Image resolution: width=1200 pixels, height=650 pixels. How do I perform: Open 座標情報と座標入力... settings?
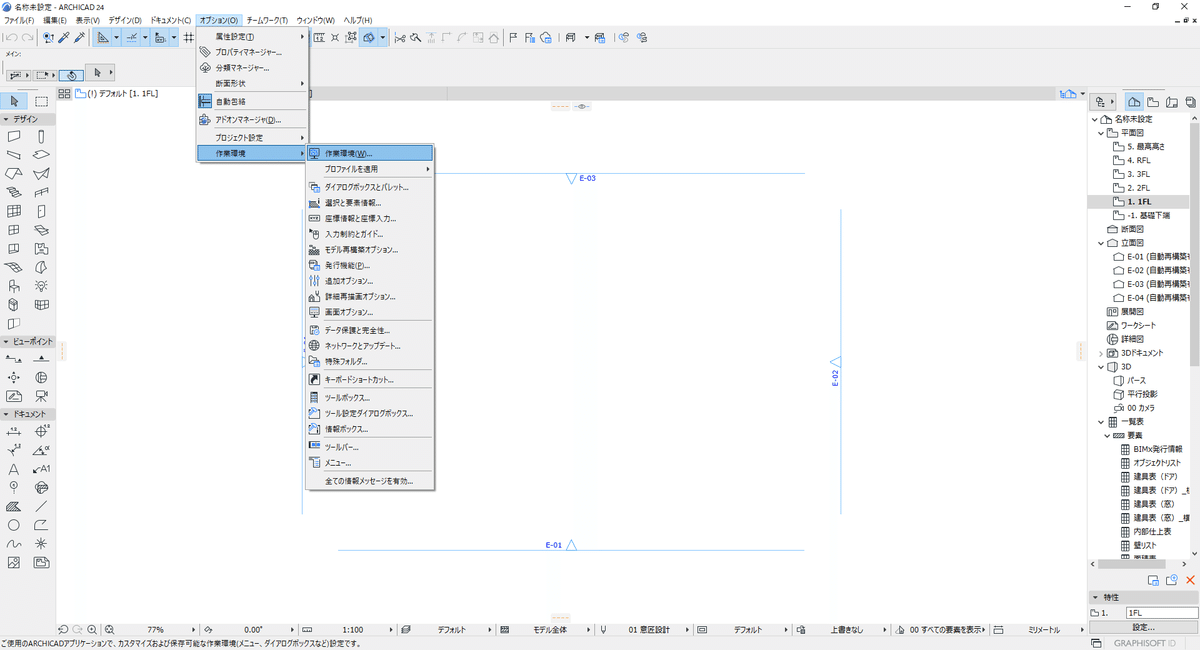pyautogui.click(x=370, y=218)
